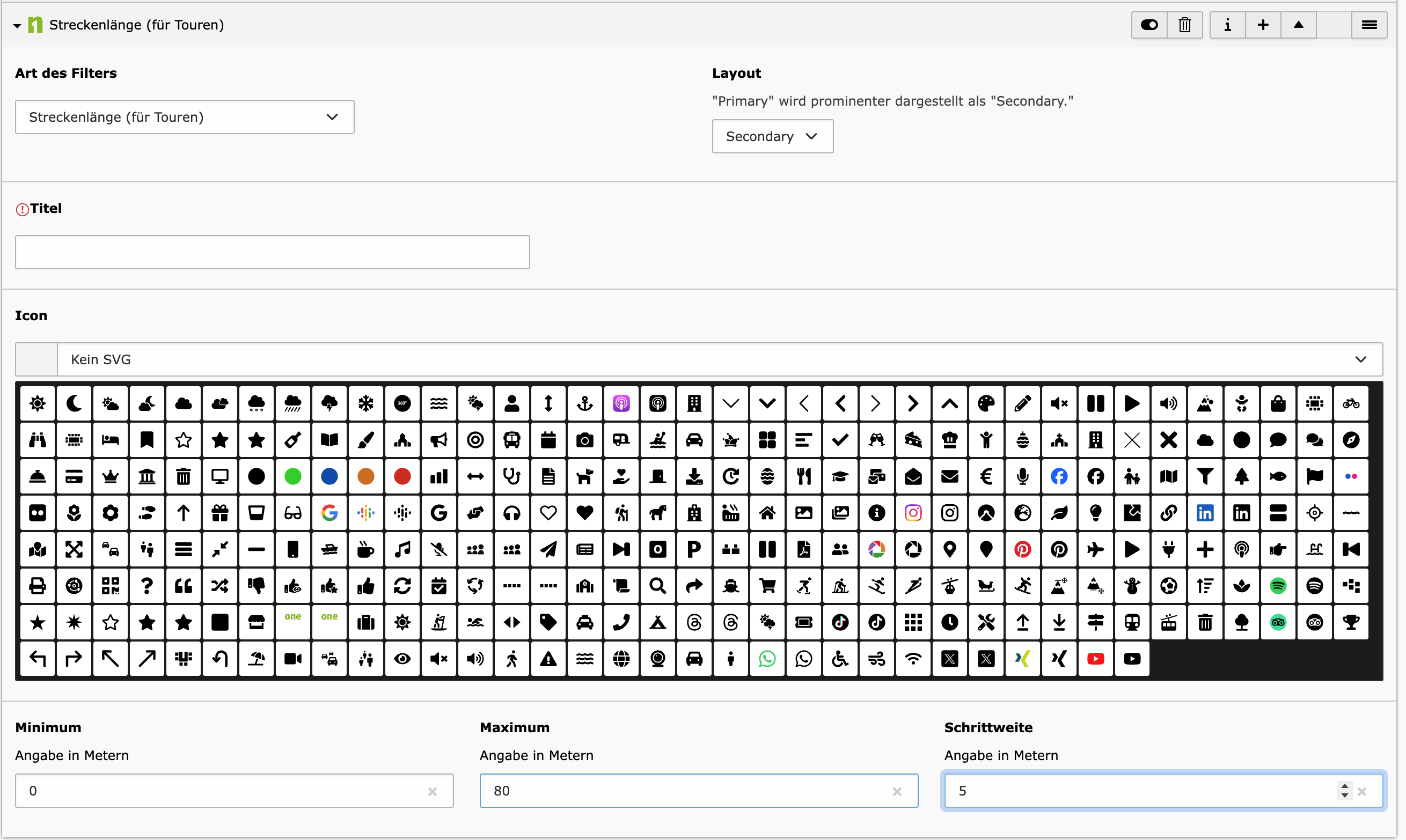This screenshot has width=1406, height=840.
Task: Pick the anchor icon
Action: pos(585,403)
